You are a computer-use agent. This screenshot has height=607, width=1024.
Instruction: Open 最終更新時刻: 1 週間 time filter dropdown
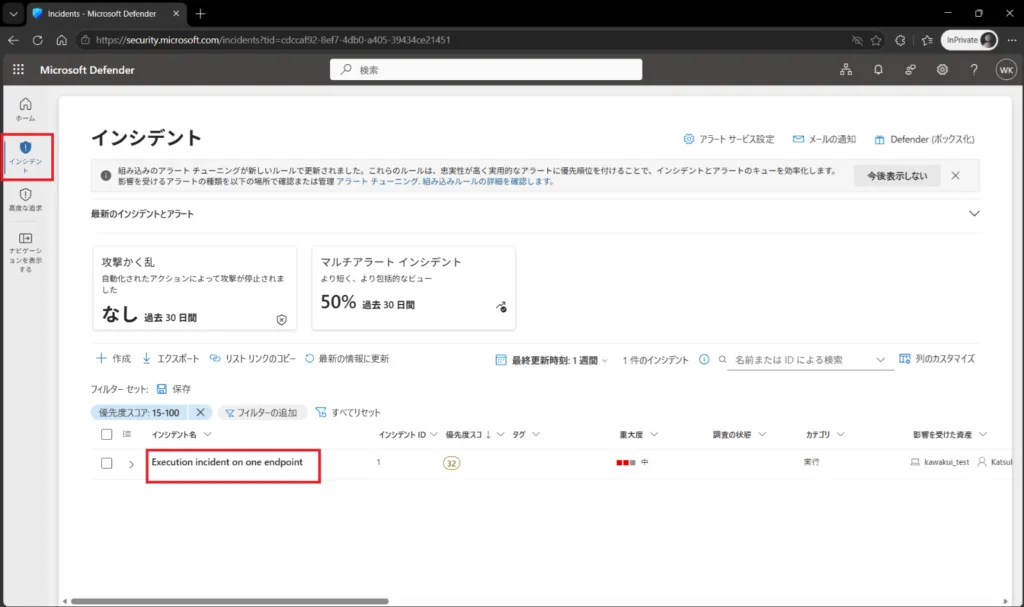pyautogui.click(x=552, y=360)
